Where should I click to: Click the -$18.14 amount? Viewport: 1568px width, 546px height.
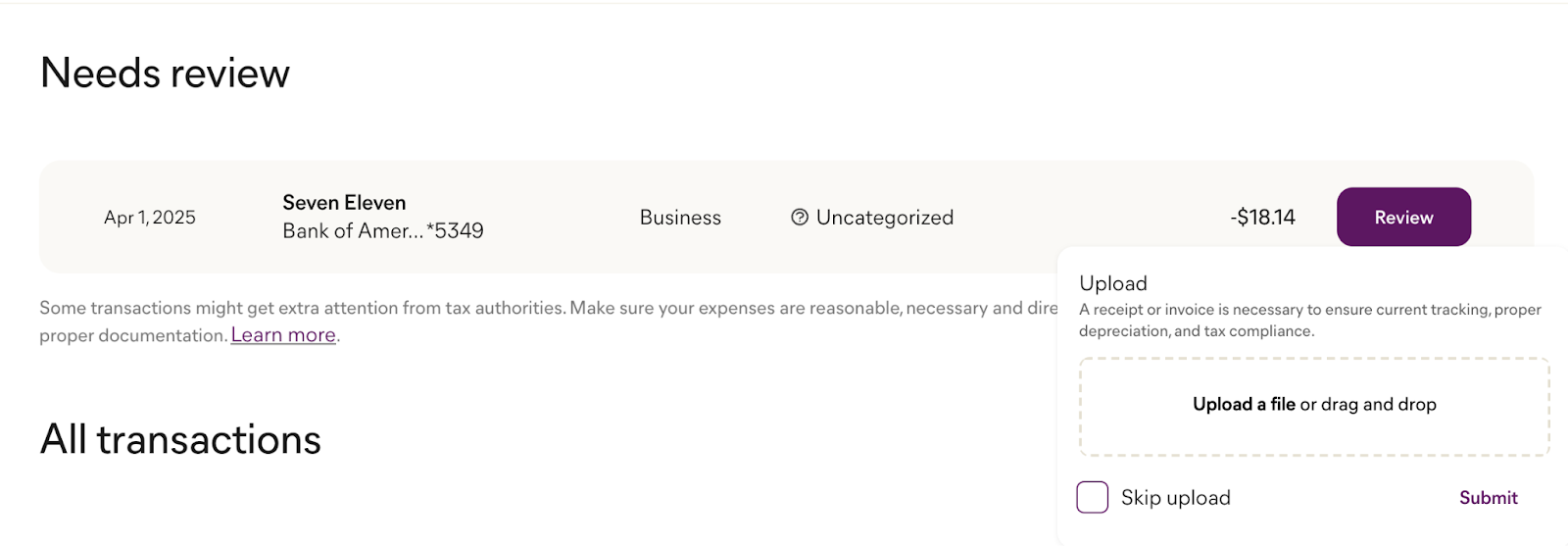tap(1262, 218)
